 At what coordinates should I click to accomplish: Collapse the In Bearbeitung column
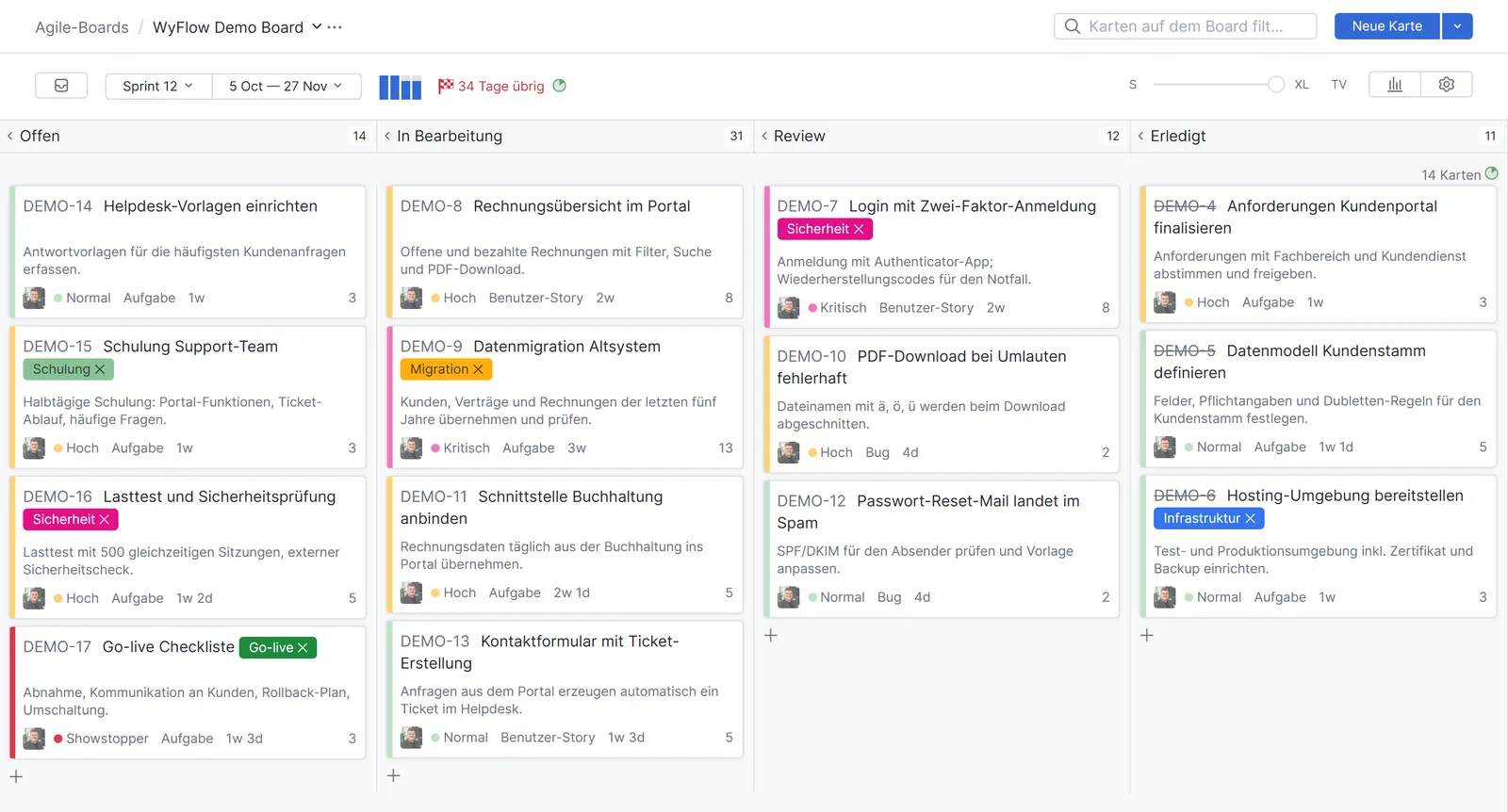[x=387, y=136]
